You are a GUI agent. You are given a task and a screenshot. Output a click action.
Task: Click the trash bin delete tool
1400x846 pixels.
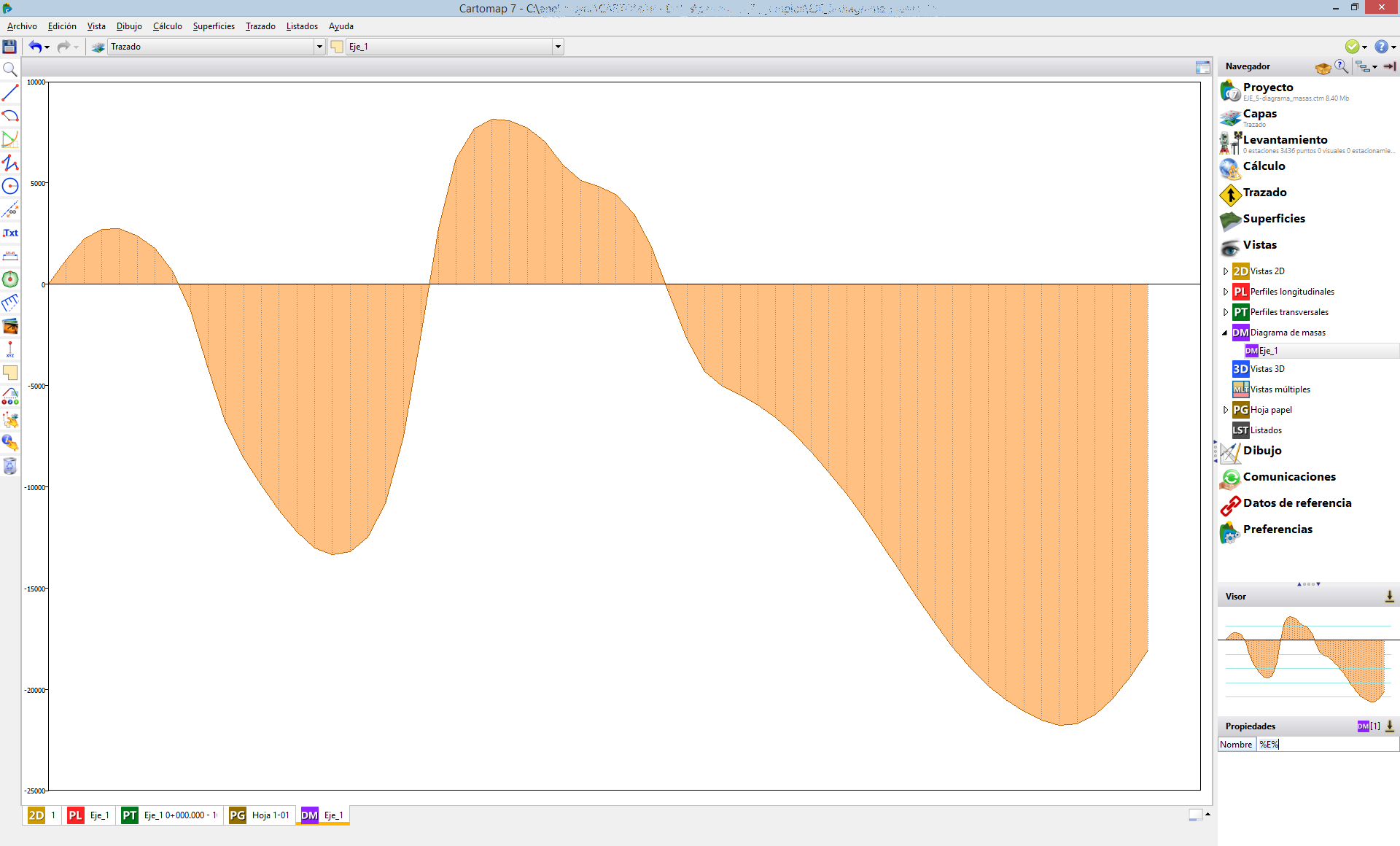[x=10, y=466]
